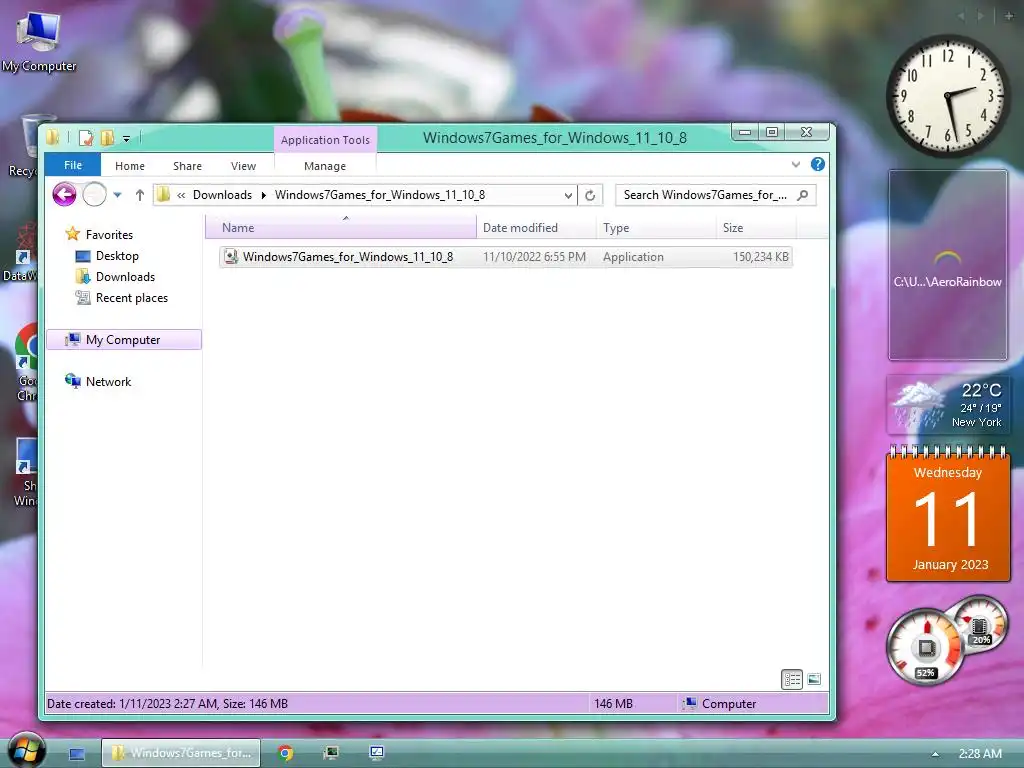The height and width of the screenshot is (768, 1024).
Task: Switch to the Home ribbon tab
Action: pos(129,166)
